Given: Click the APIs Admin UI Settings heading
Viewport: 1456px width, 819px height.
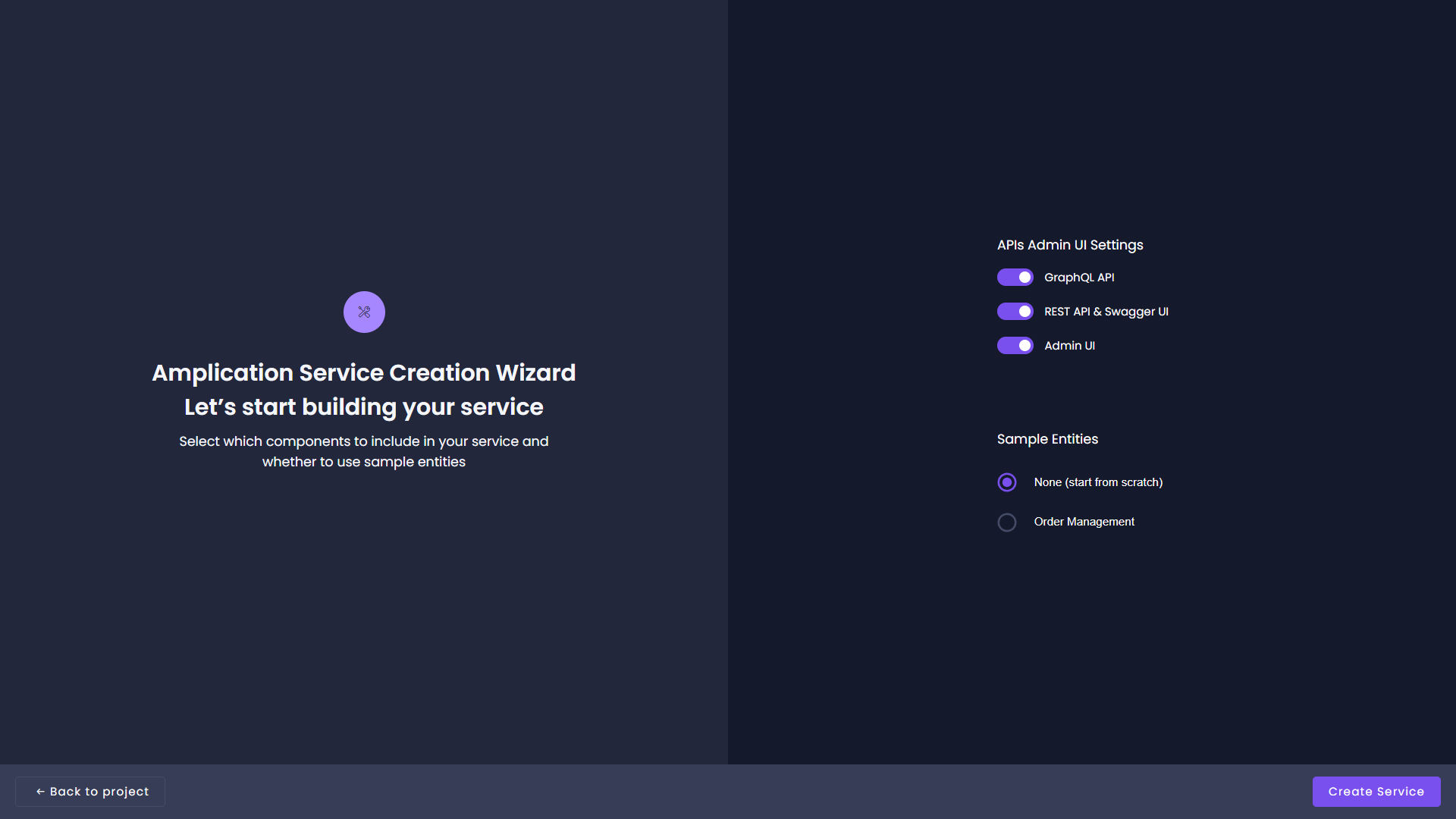Looking at the screenshot, I should point(1069,245).
